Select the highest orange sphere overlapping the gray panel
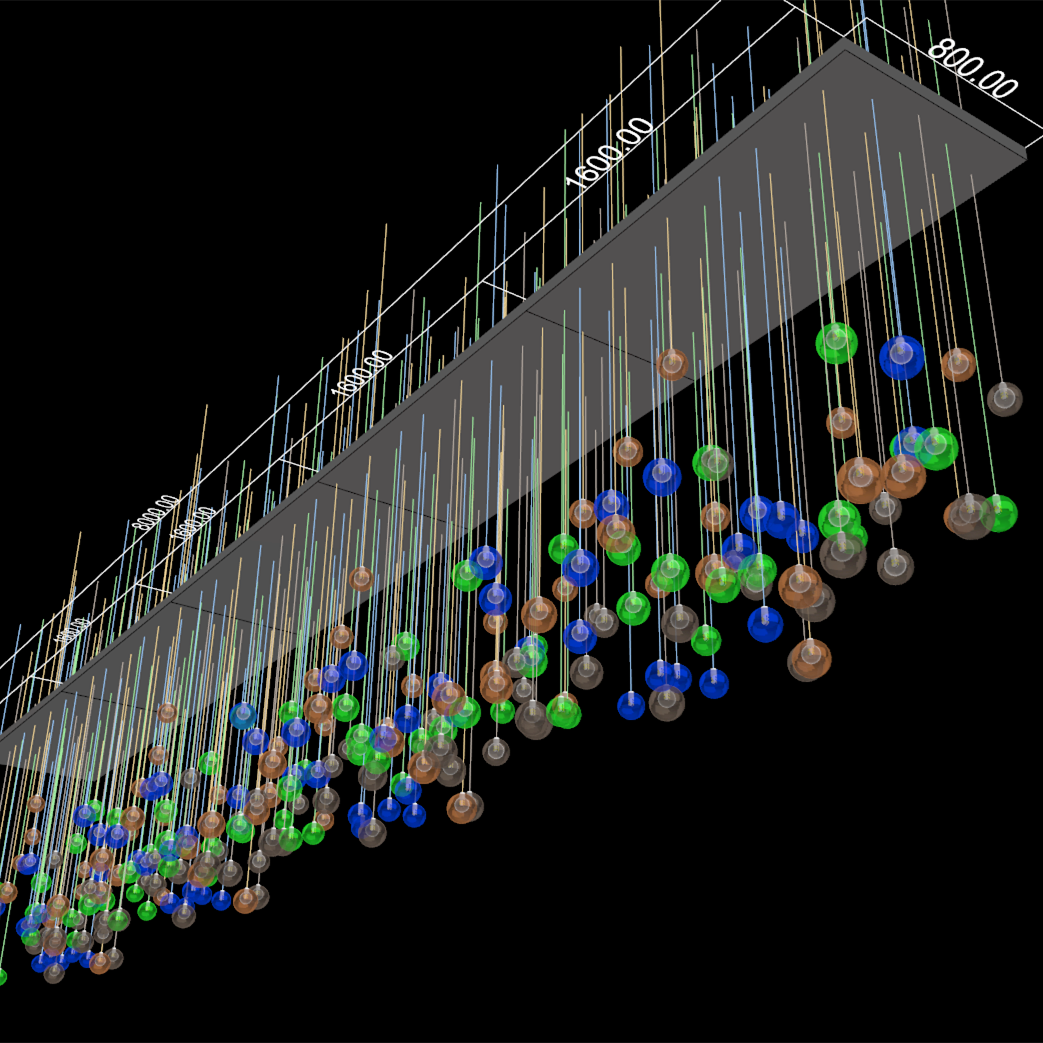Screen dimensions: 1043x1043 tap(672, 364)
